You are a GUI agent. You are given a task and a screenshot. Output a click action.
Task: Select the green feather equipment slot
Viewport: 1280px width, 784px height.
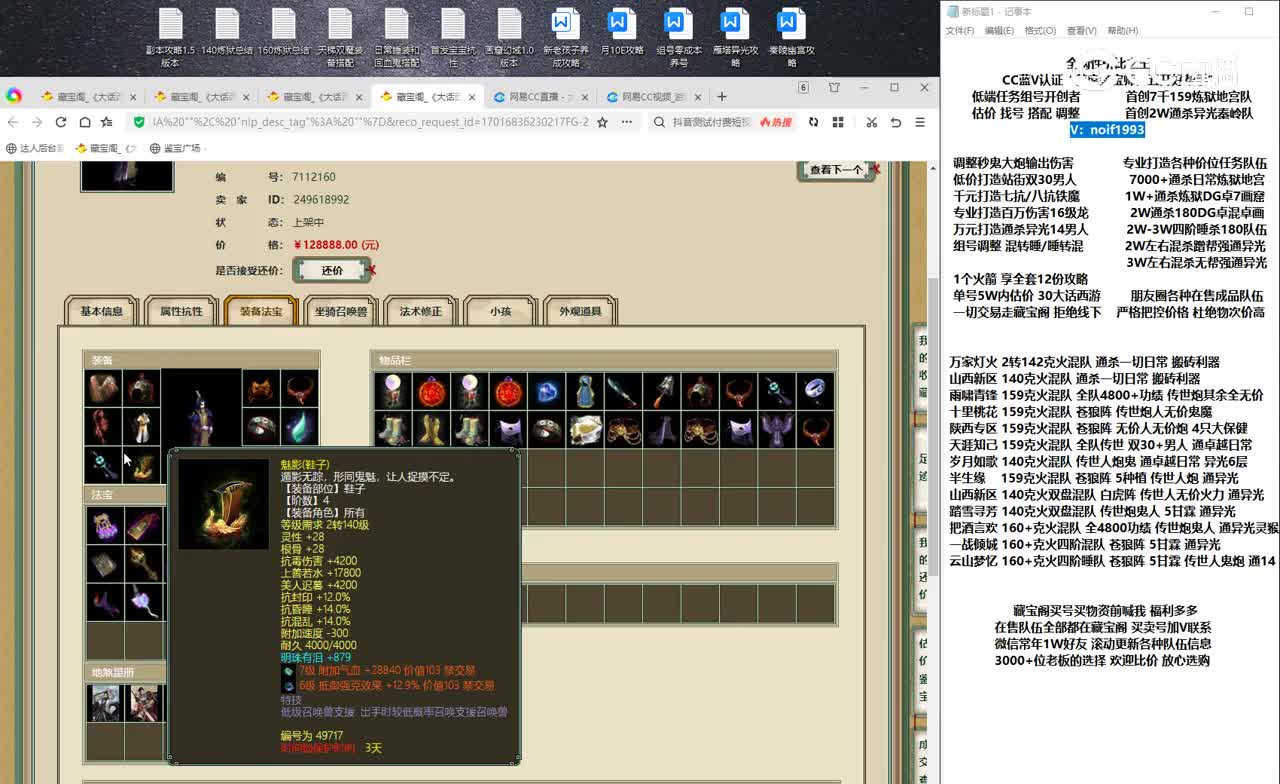pos(299,426)
